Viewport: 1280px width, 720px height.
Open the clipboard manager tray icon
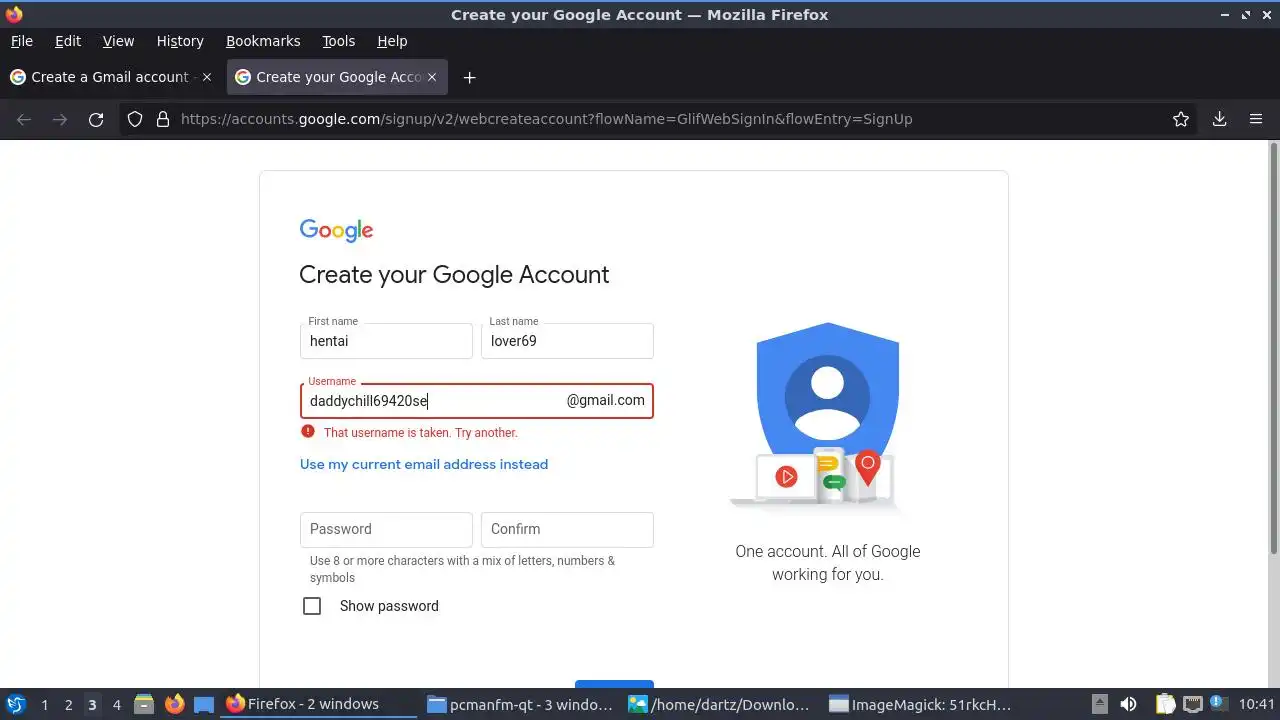tap(1165, 704)
